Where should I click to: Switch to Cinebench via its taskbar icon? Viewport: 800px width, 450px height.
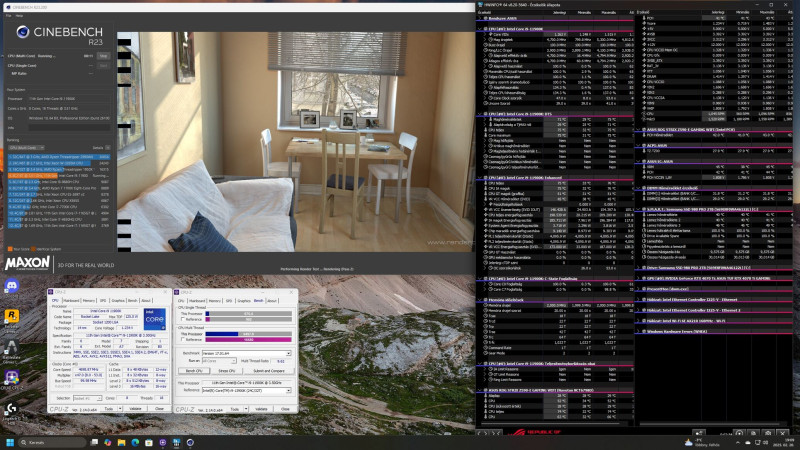click(190, 442)
